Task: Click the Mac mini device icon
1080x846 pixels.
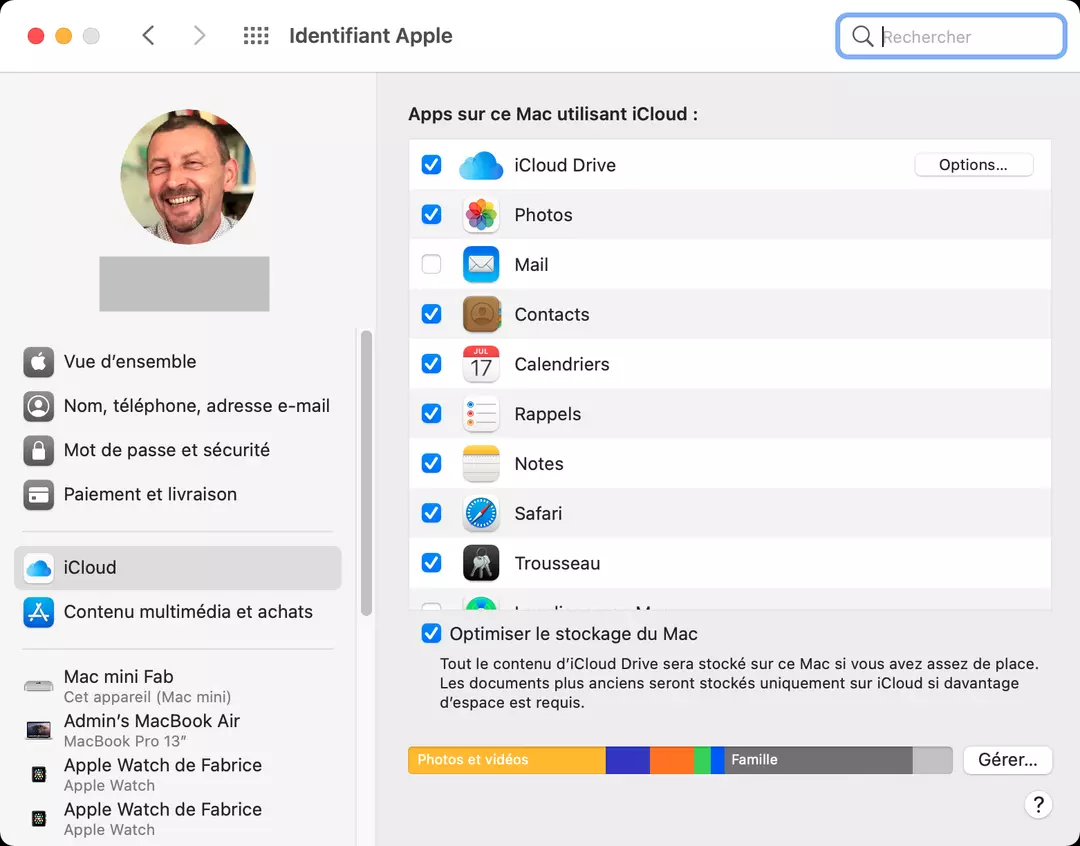Action: coord(39,686)
